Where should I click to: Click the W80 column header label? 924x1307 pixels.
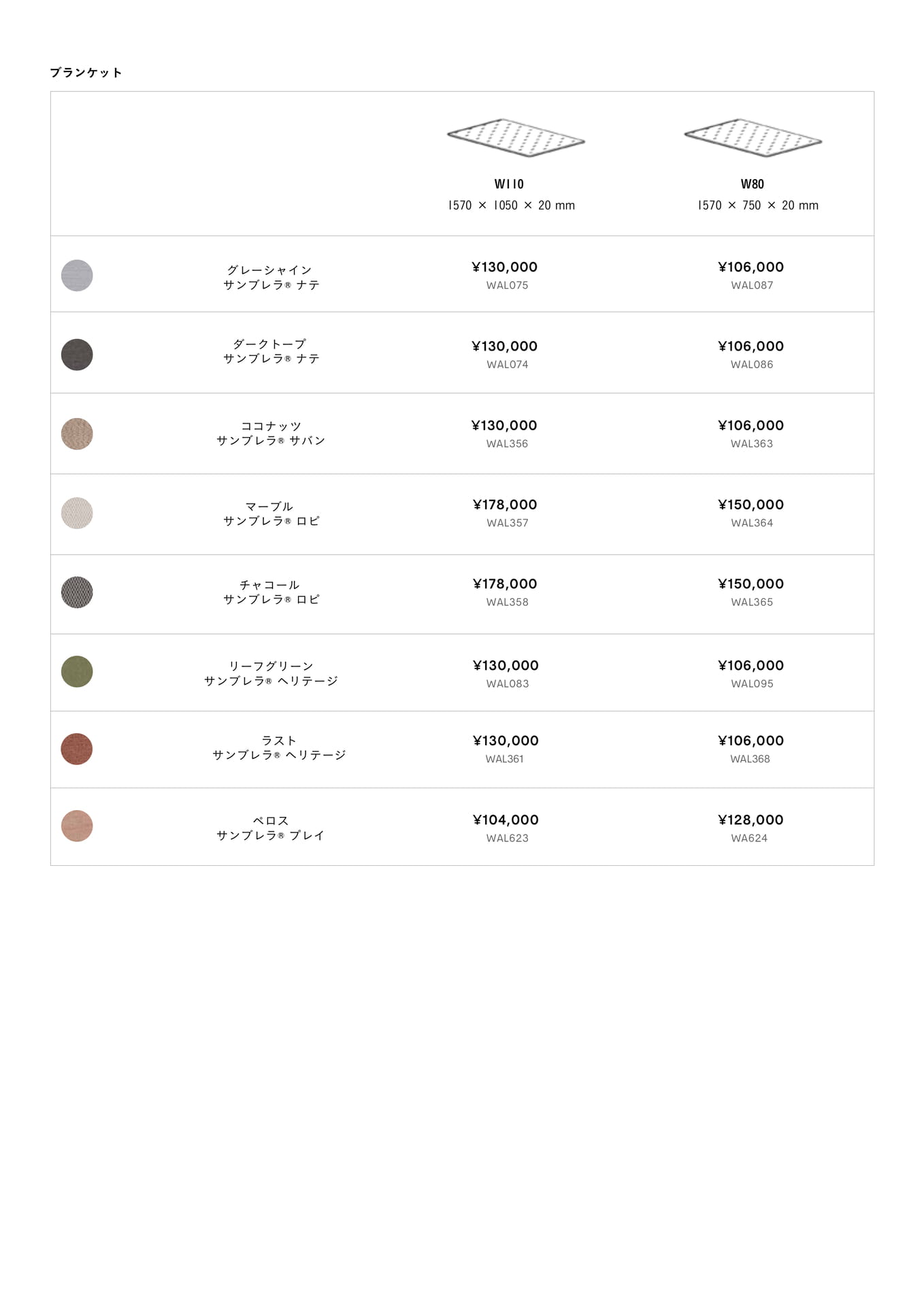pos(753,184)
